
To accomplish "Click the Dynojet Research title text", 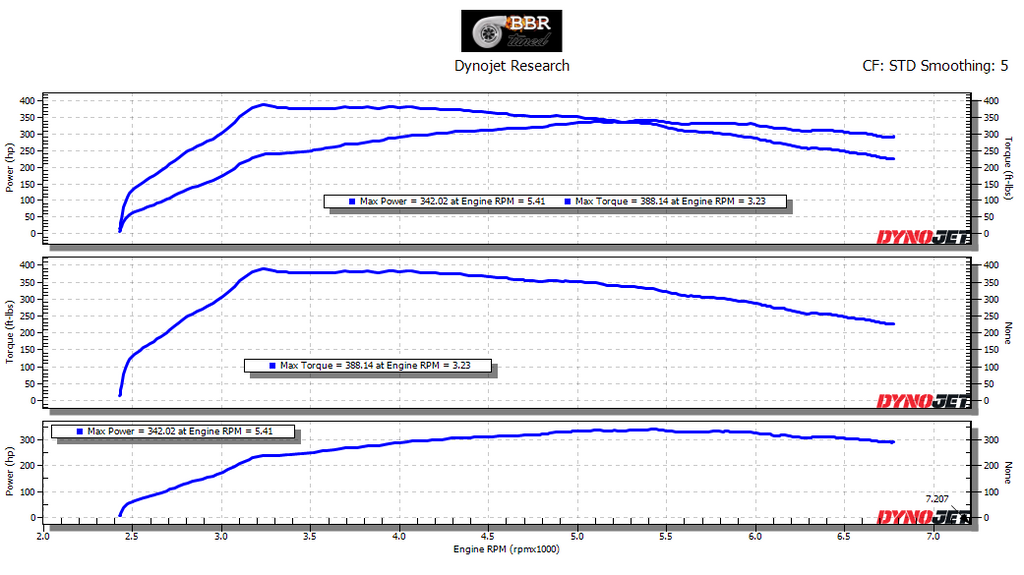I will coord(511,66).
